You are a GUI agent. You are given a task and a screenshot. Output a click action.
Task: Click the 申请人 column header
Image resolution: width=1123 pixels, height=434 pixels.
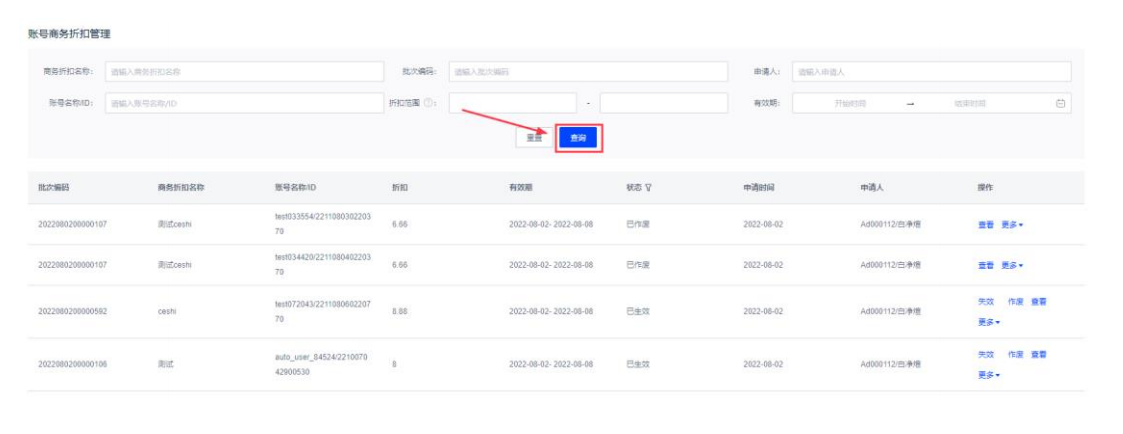872,188
